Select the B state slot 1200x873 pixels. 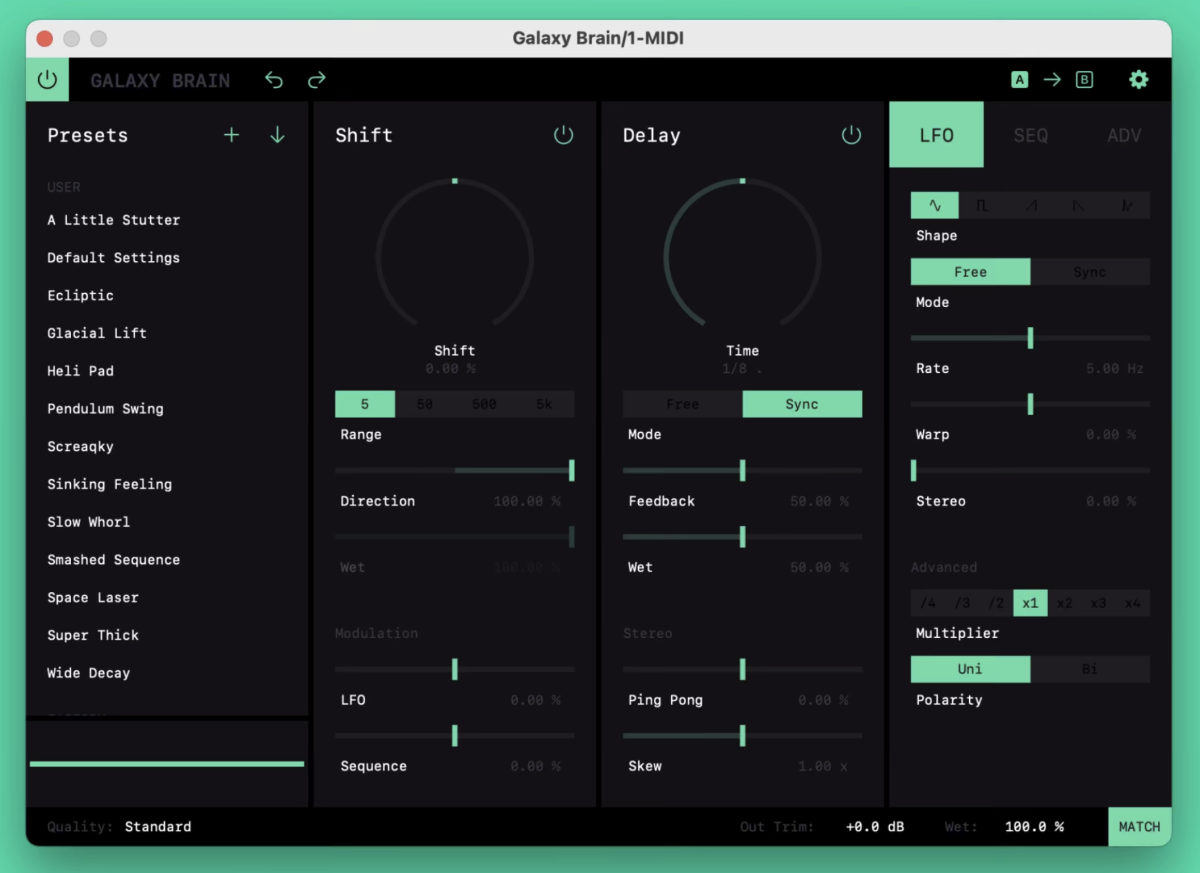[x=1084, y=80]
